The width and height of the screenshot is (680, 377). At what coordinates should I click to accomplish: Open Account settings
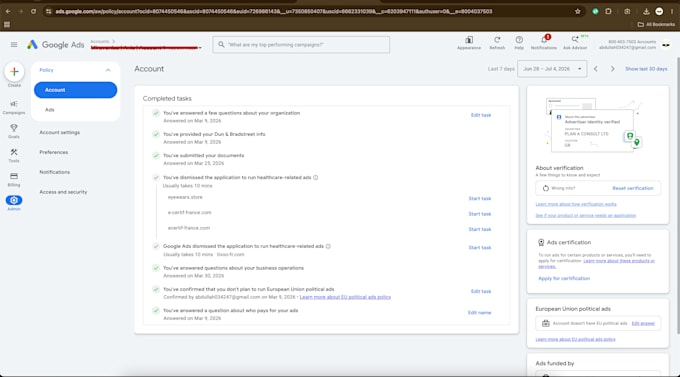(x=60, y=132)
